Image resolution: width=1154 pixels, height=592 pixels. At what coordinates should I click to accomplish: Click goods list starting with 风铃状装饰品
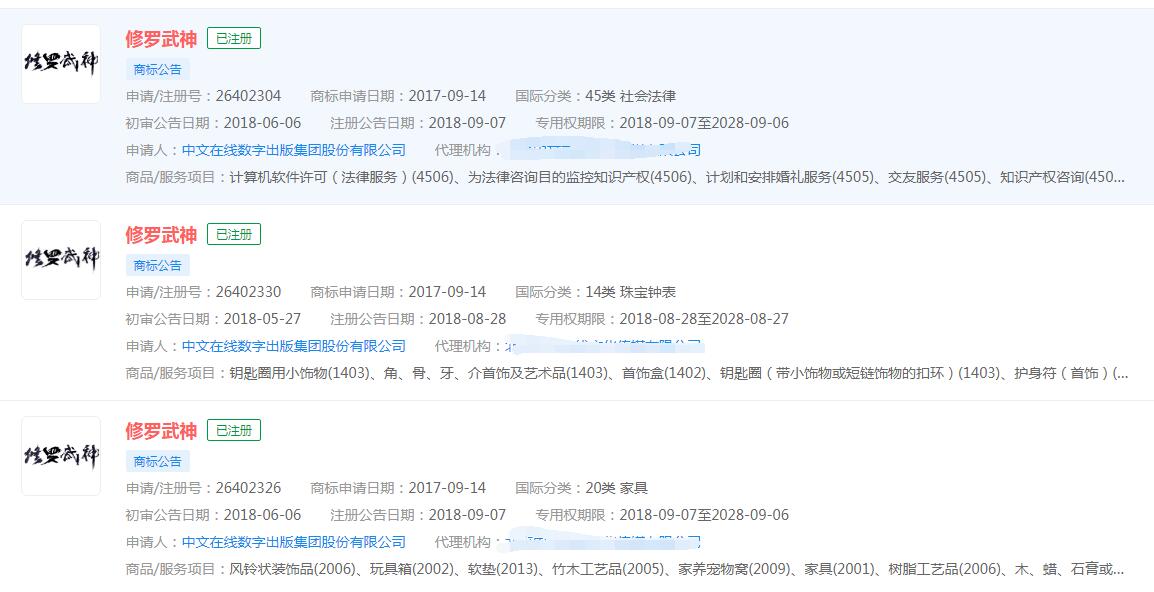click(x=677, y=569)
